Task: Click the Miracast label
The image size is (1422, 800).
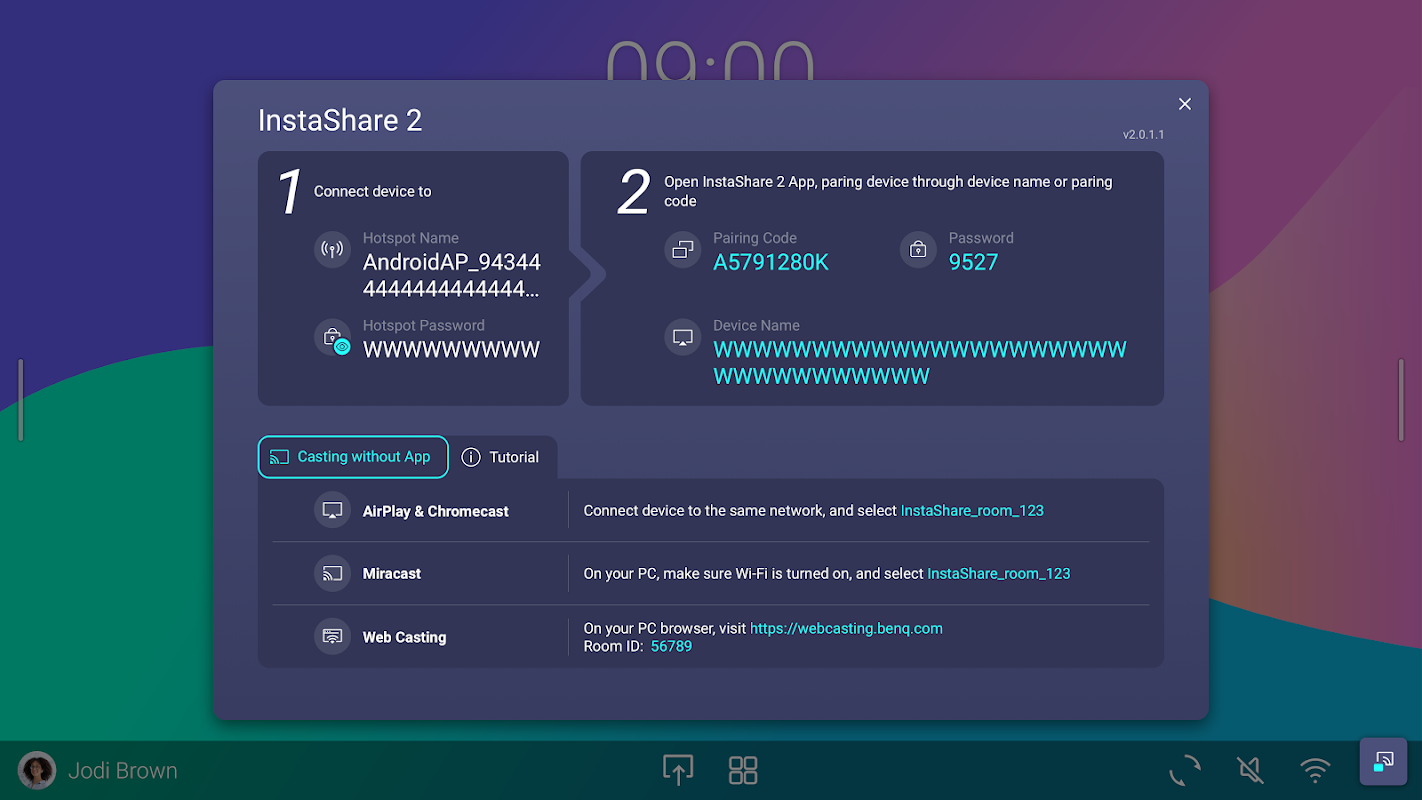Action: click(x=392, y=574)
